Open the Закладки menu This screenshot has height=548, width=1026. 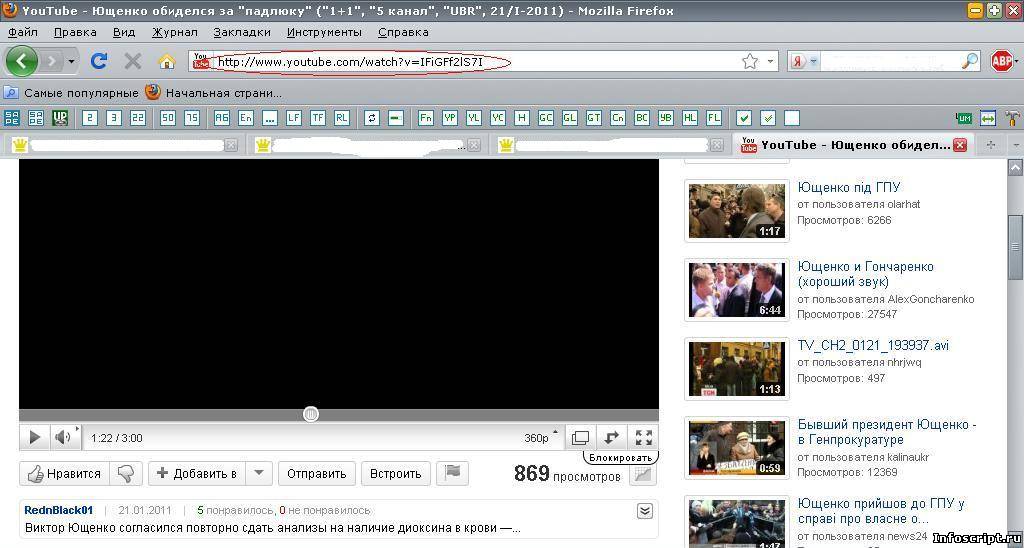(x=242, y=32)
